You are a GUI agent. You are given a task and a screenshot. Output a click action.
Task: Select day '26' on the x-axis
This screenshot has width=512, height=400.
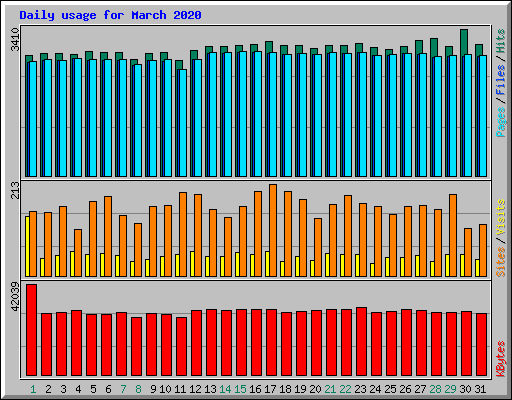tap(405, 389)
